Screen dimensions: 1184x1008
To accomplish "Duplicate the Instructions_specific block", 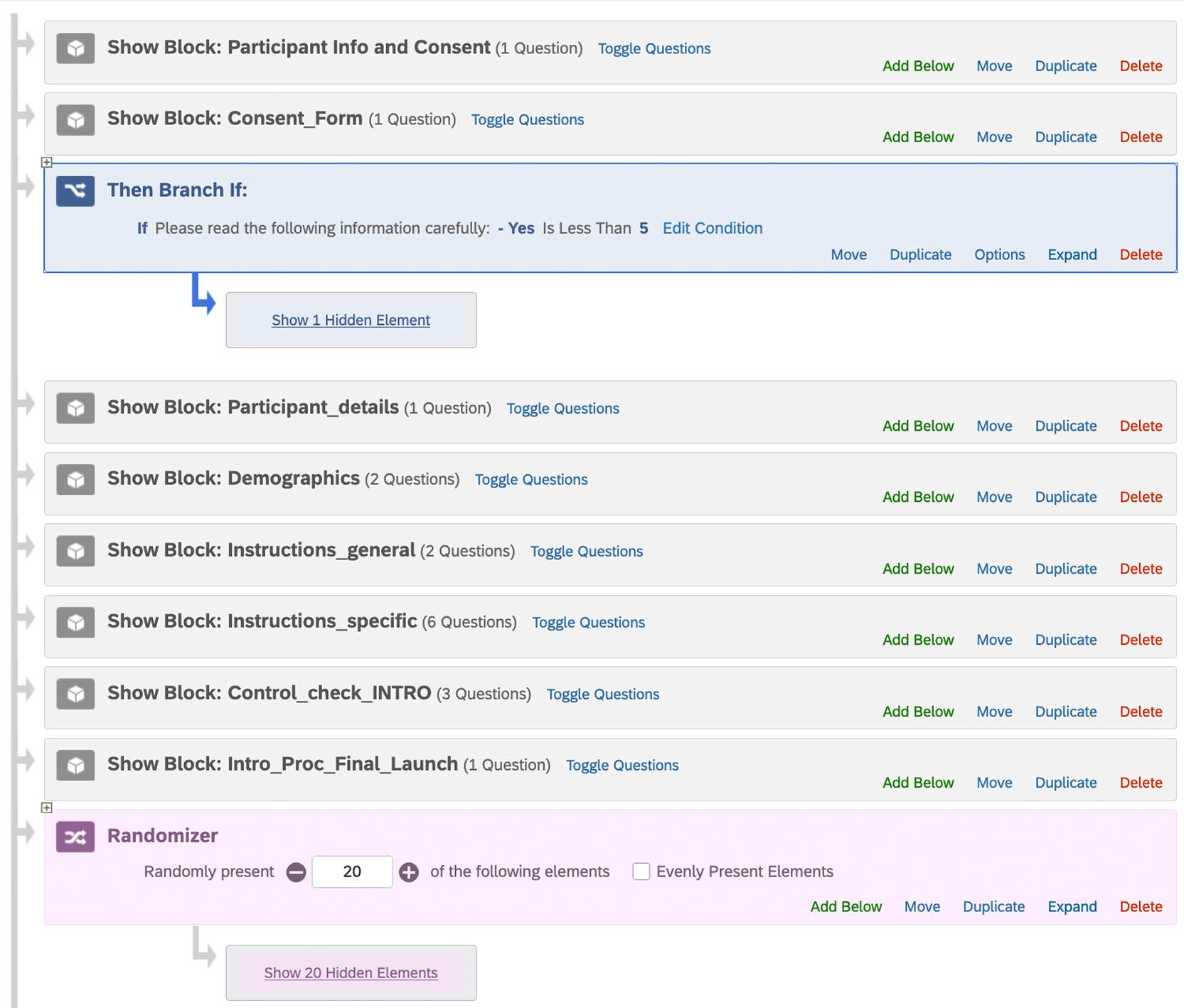I will (1066, 640).
